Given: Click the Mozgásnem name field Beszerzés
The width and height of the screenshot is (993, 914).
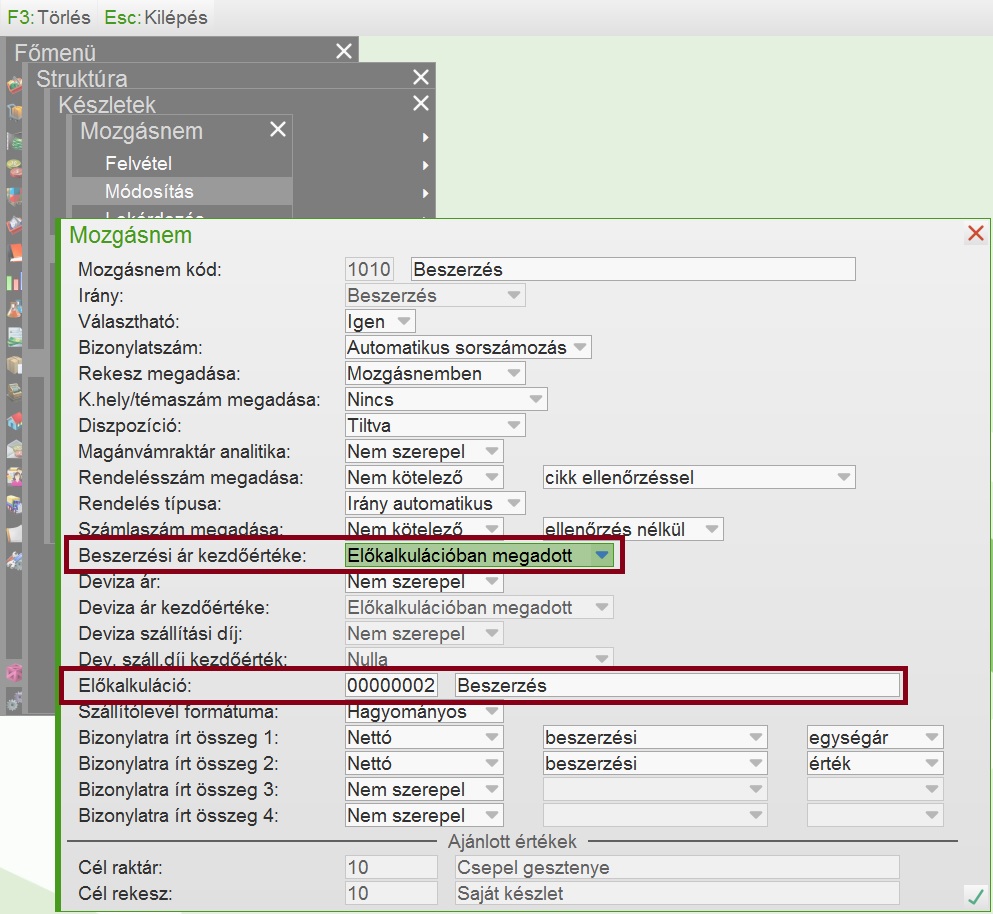Looking at the screenshot, I should (633, 269).
